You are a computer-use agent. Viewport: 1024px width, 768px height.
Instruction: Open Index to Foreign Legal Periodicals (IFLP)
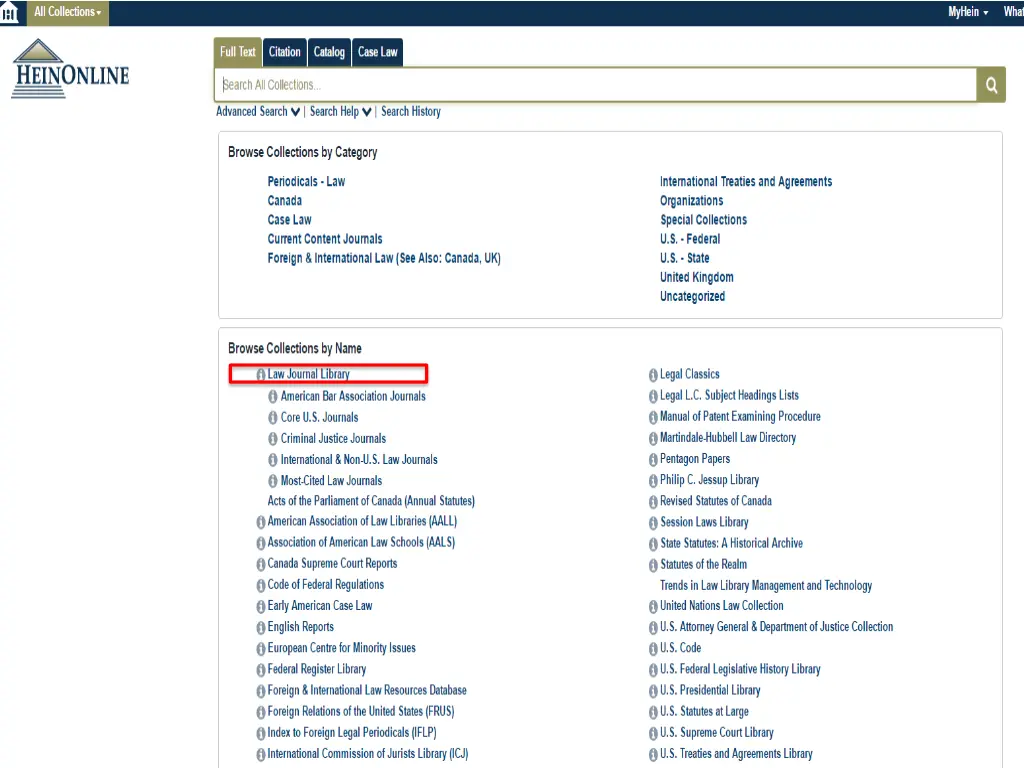(352, 733)
